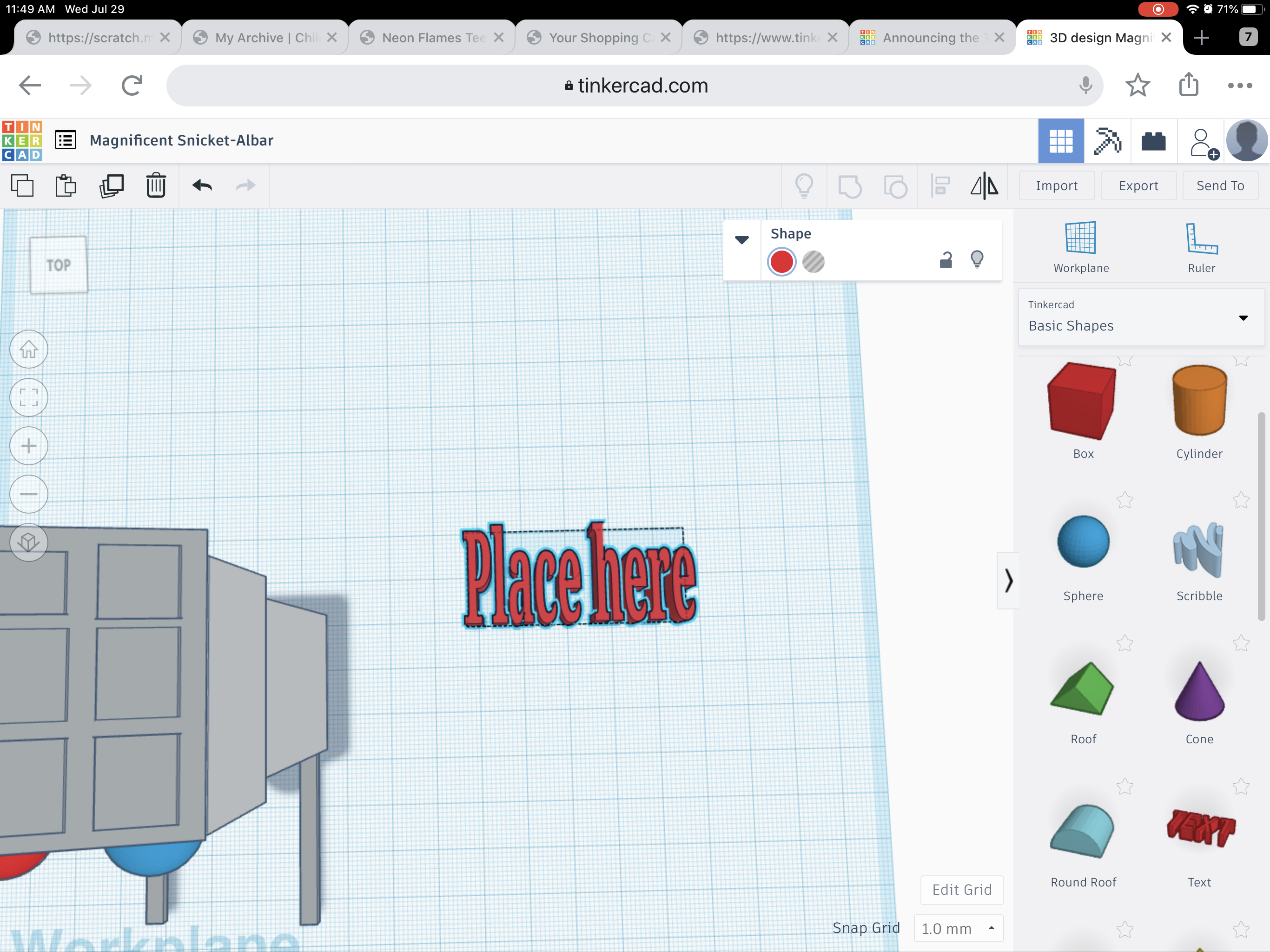Select the Workplane tool
The width and height of the screenshot is (1270, 952).
coord(1081,247)
